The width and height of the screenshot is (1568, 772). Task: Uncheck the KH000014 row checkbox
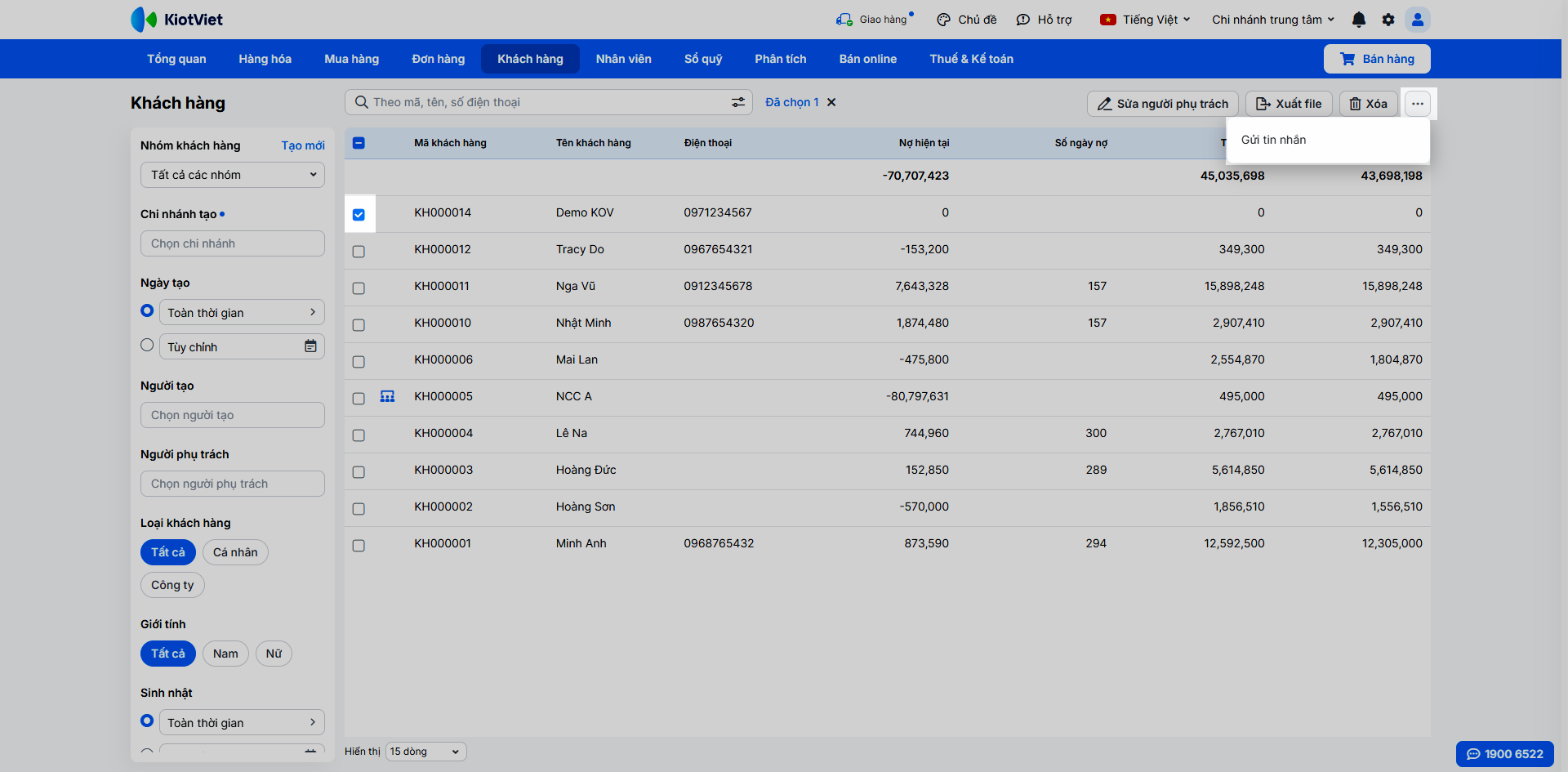(x=359, y=215)
